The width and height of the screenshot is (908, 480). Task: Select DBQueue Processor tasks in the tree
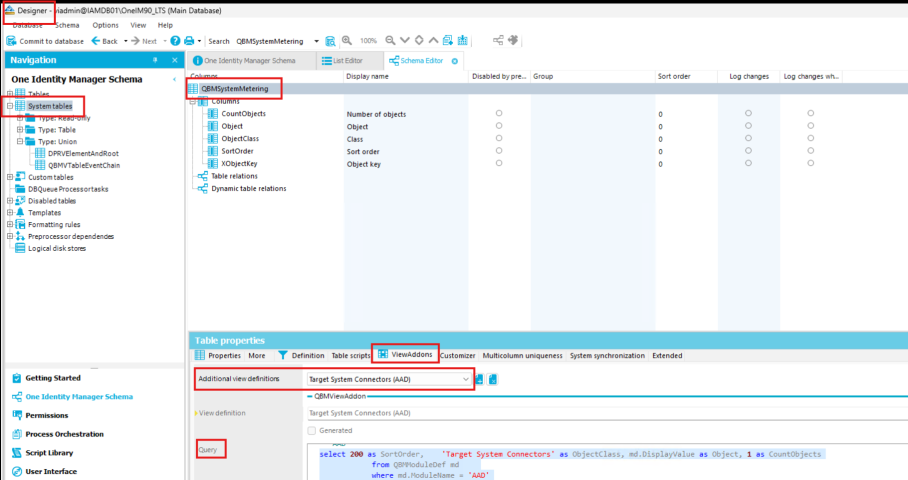(x=68, y=189)
